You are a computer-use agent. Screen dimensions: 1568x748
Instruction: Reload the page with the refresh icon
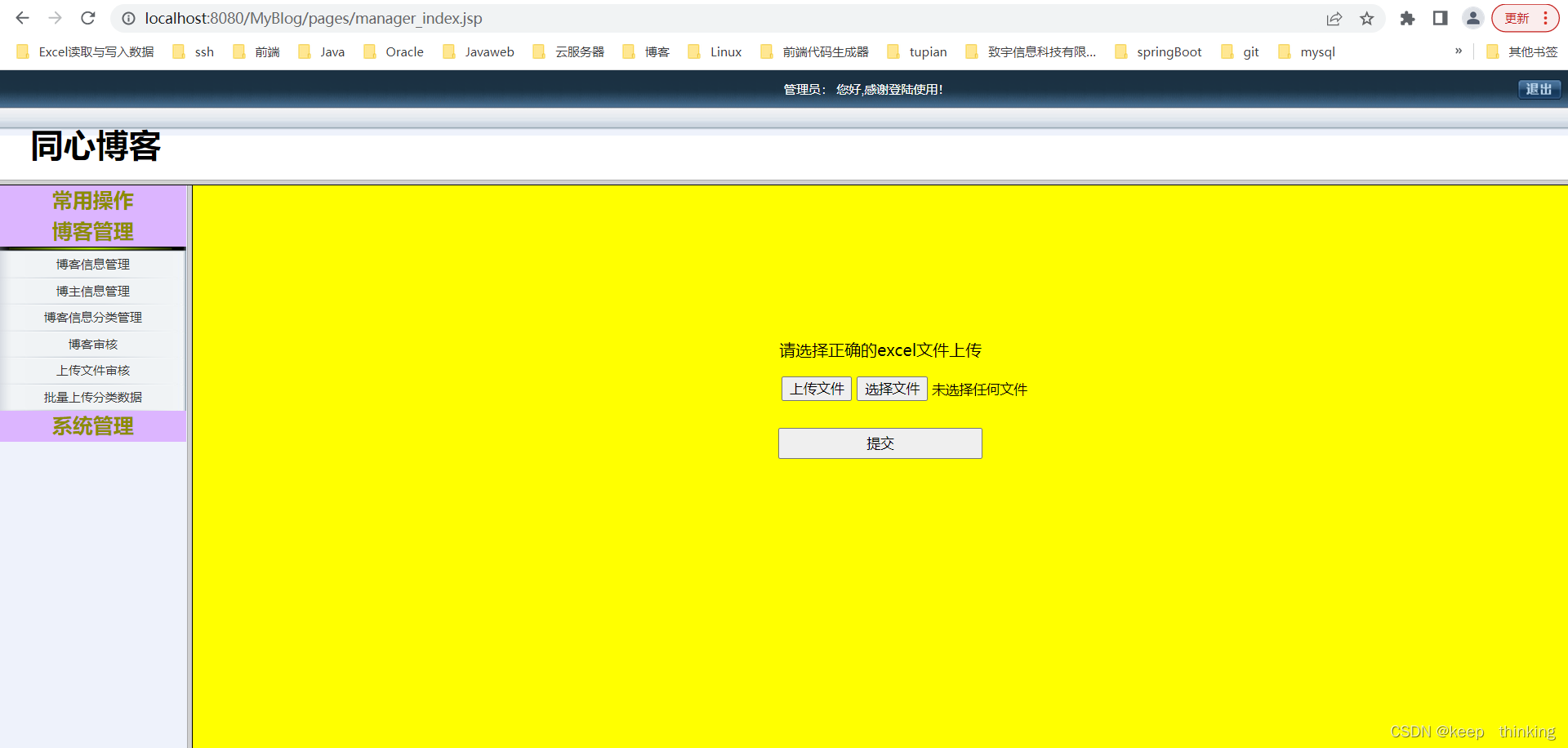pos(88,18)
